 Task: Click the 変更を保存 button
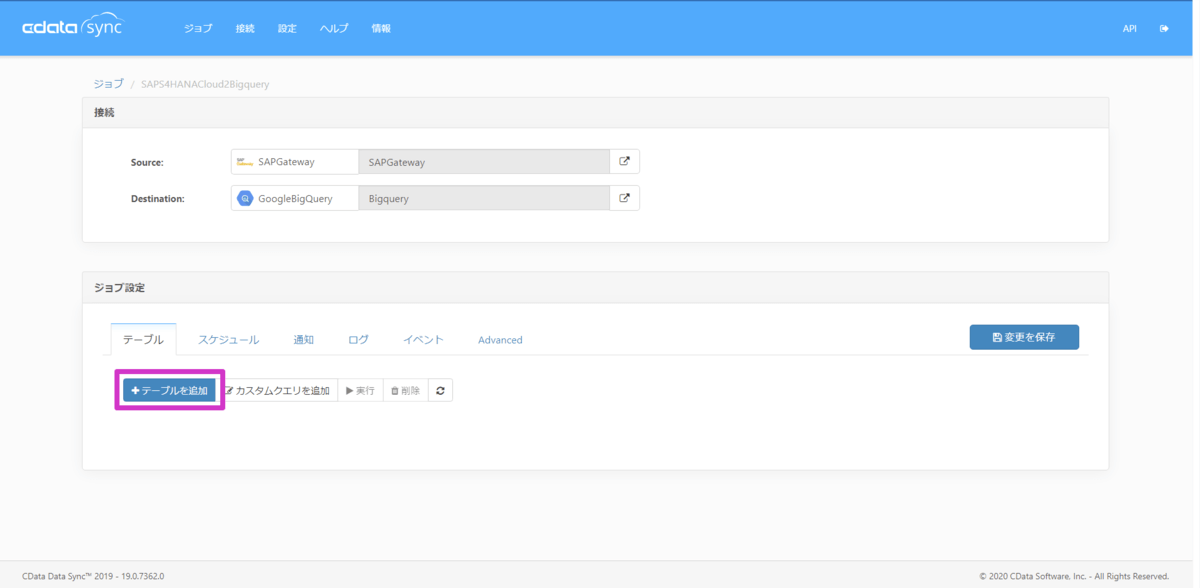tap(1024, 337)
